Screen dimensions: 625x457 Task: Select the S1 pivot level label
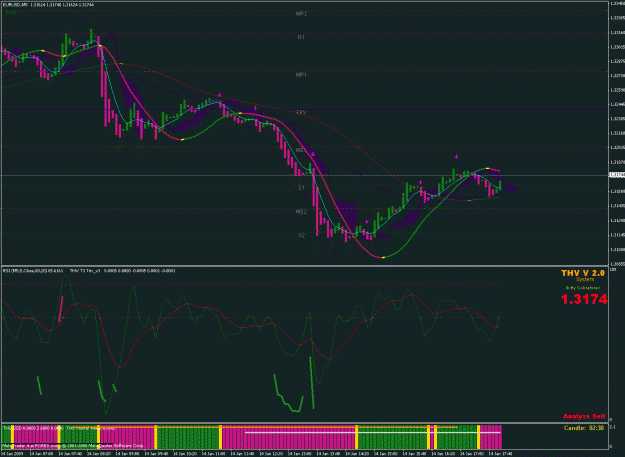301,188
